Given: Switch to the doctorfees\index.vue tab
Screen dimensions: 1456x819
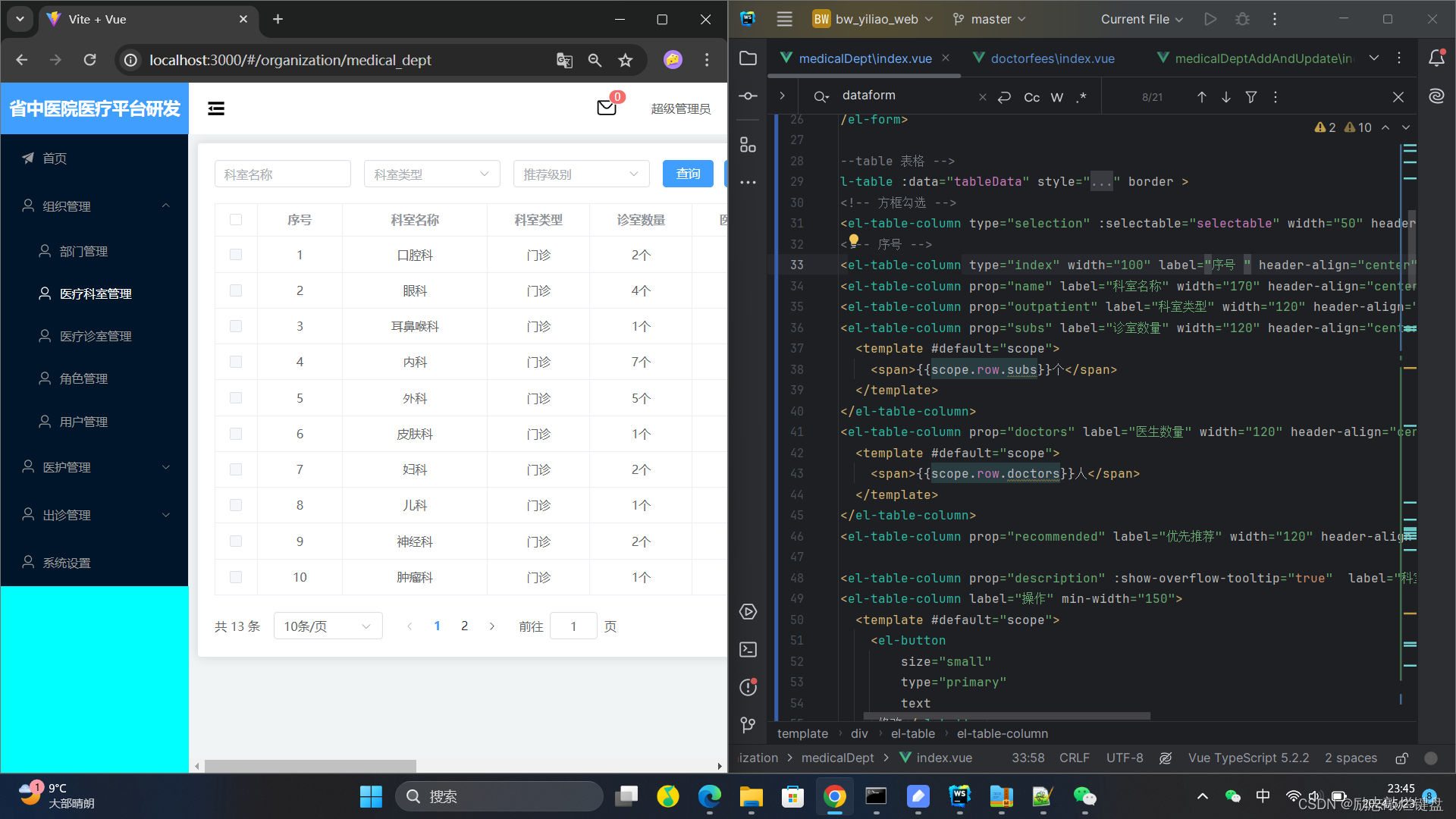Looking at the screenshot, I should (x=1053, y=58).
